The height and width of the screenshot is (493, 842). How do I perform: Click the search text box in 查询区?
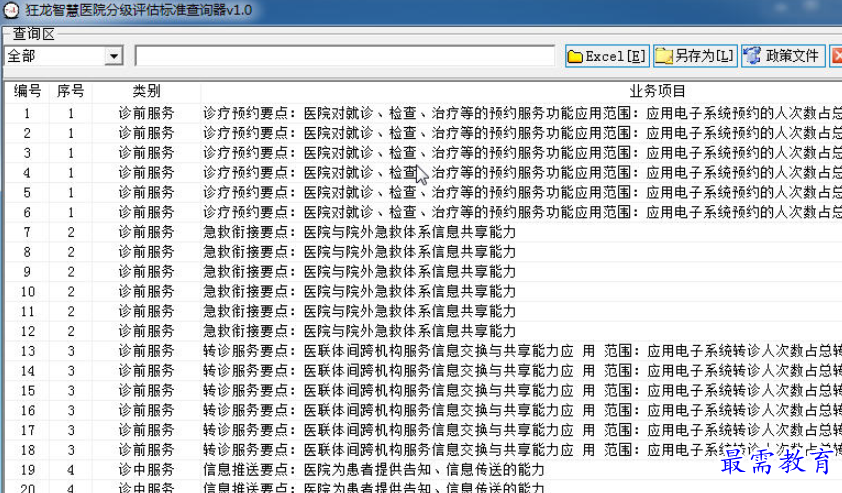[345, 56]
